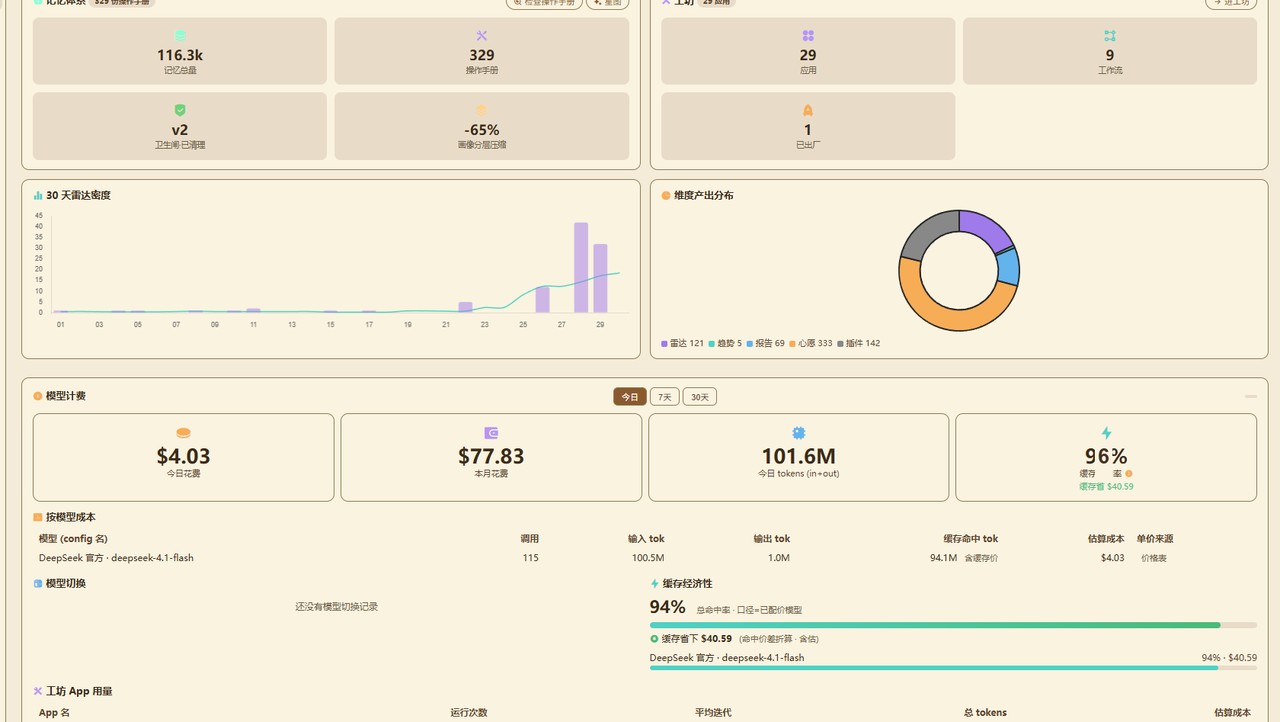Click the 还没有模型切换记录 message
Viewport: 1280px width, 722px height.
pyautogui.click(x=337, y=607)
